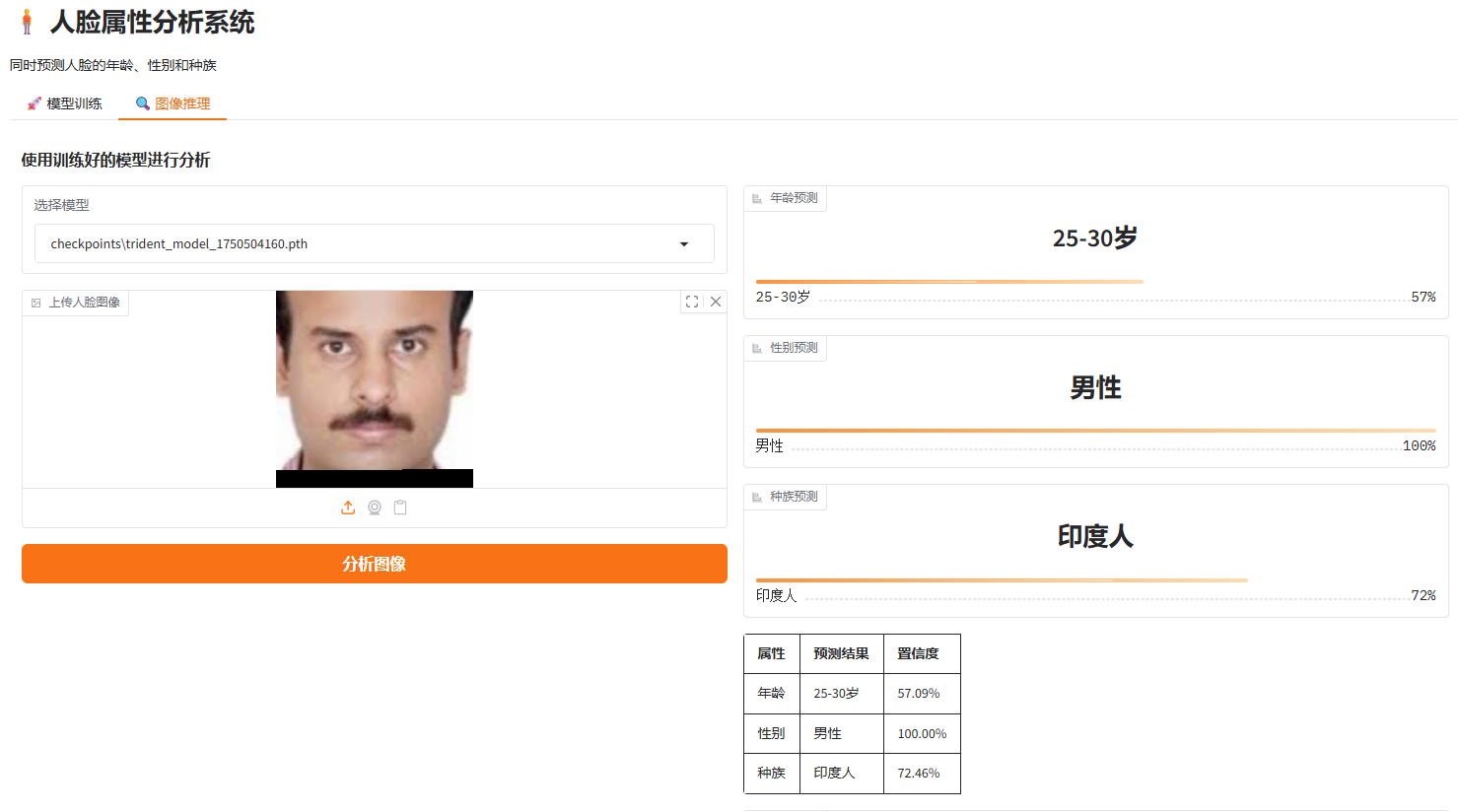Viewport: 1458px width, 812px height.
Task: Click the 25-30岁 confidence progress bar
Action: coord(950,281)
